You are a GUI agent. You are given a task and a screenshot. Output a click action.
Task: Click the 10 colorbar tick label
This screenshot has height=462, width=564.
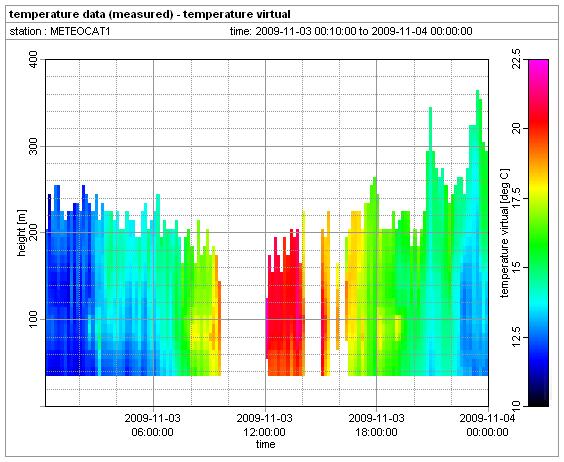tap(516, 406)
